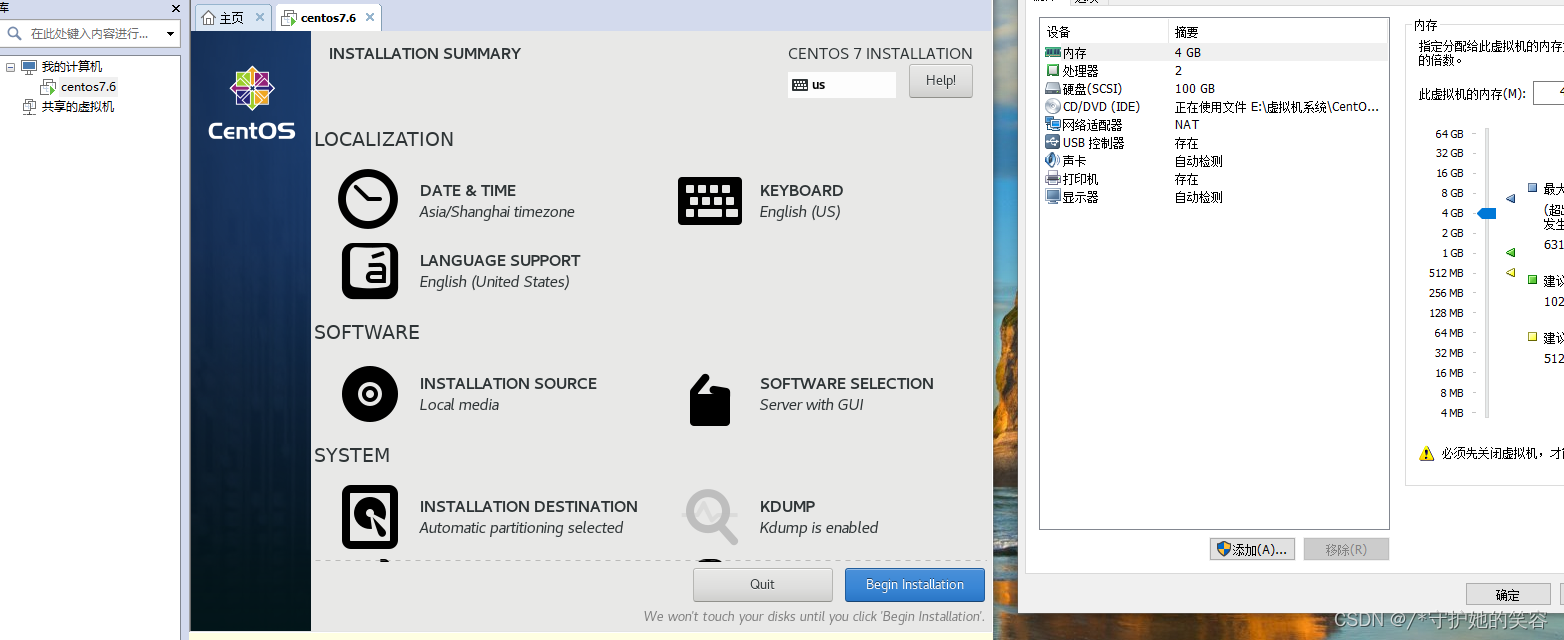Close the 主页 tab
This screenshot has height=640, width=1564.
click(260, 18)
